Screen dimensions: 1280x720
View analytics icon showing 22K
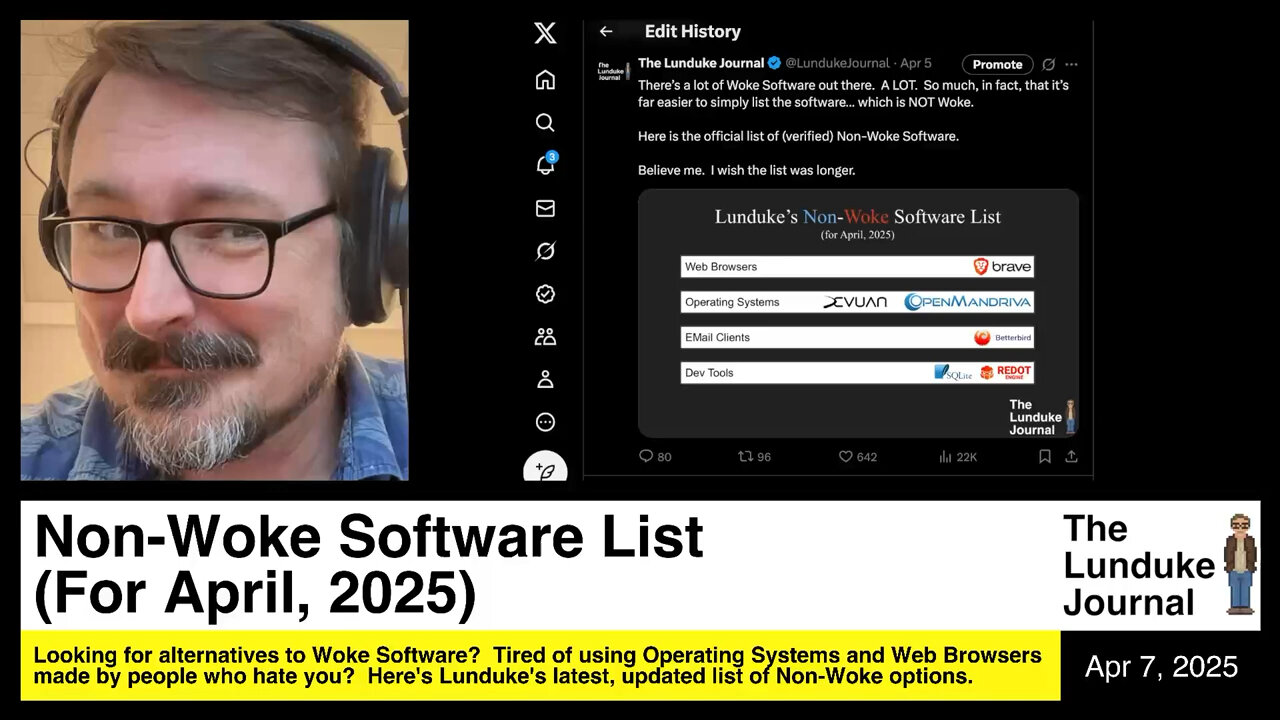945,456
